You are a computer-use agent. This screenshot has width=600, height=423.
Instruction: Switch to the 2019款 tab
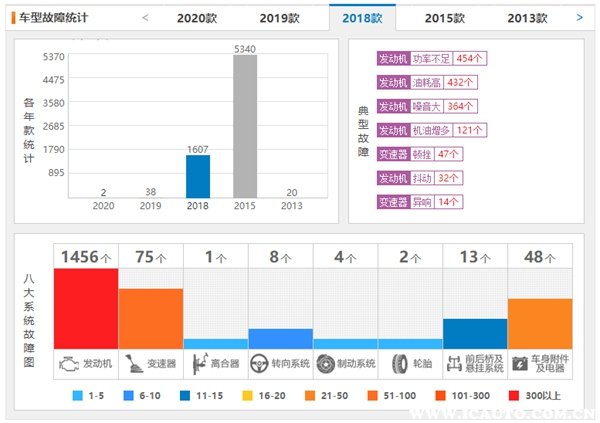pyautogui.click(x=280, y=18)
